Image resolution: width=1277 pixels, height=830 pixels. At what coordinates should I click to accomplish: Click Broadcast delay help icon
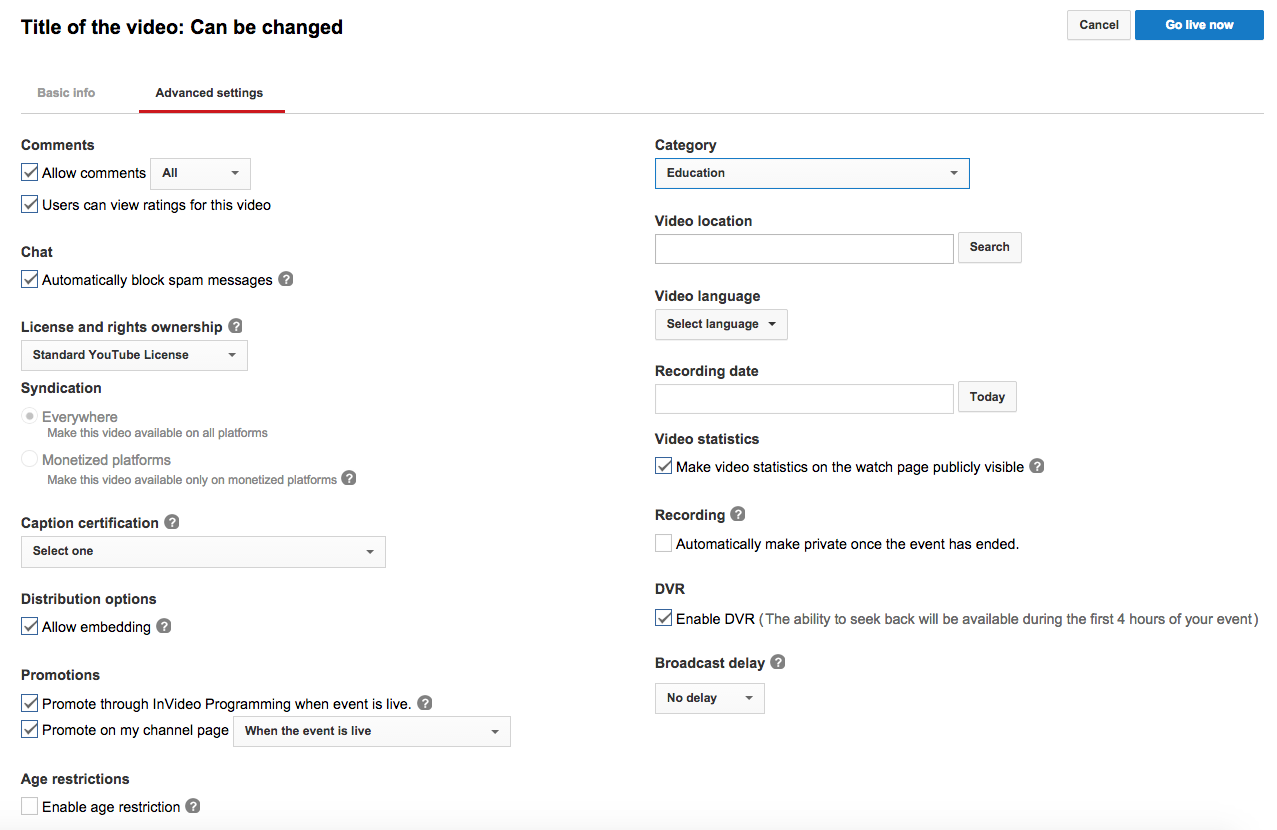pyautogui.click(x=778, y=662)
